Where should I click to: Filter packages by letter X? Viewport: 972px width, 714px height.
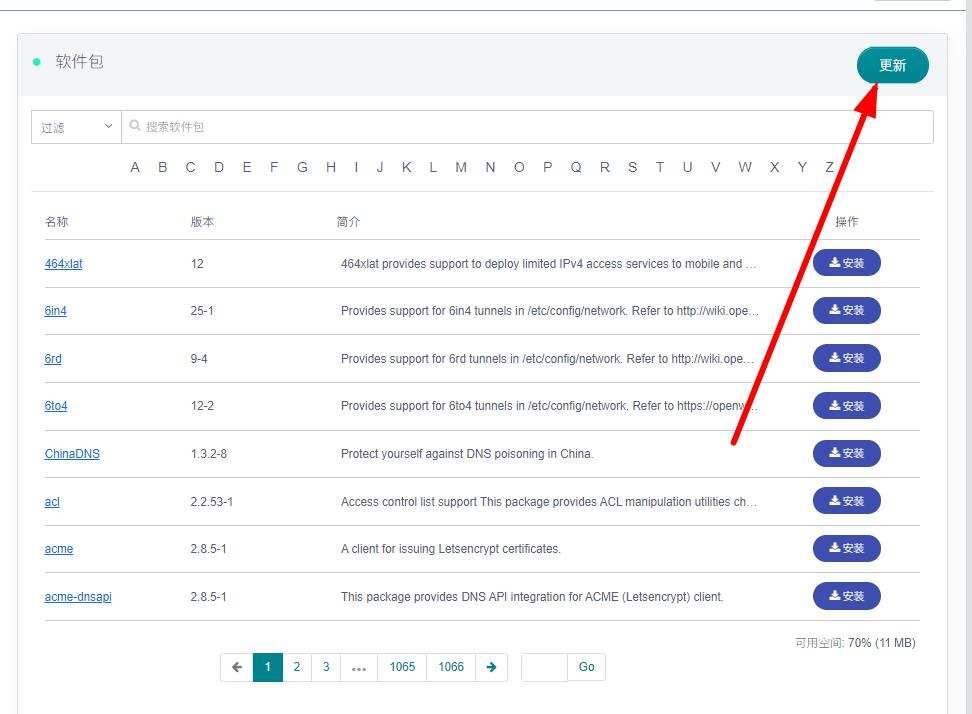774,167
